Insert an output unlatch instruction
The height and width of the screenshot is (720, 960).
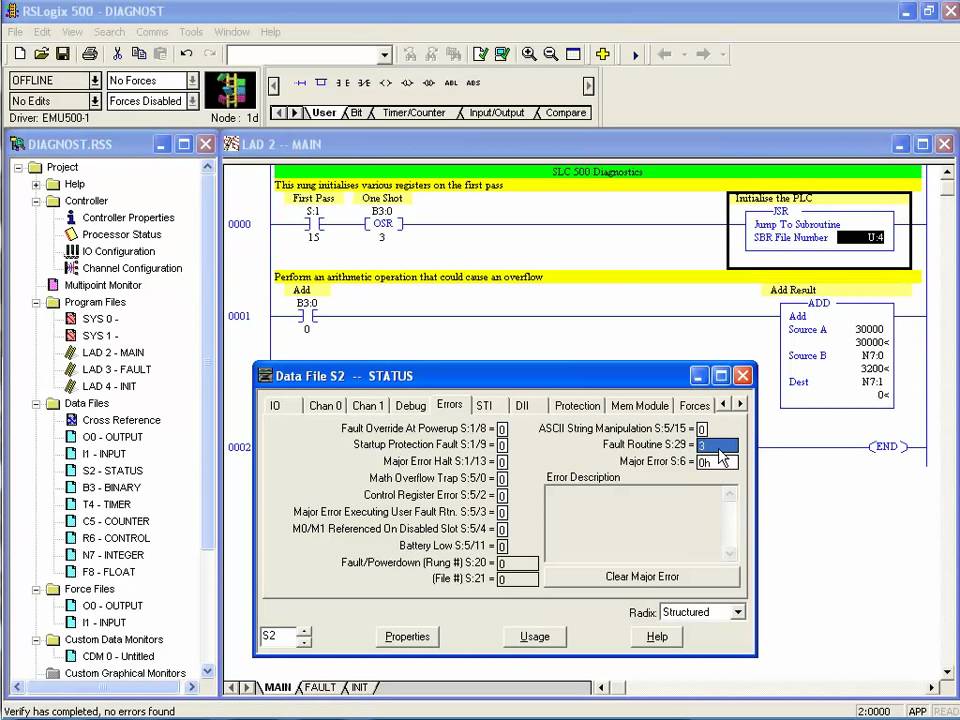(x=429, y=83)
